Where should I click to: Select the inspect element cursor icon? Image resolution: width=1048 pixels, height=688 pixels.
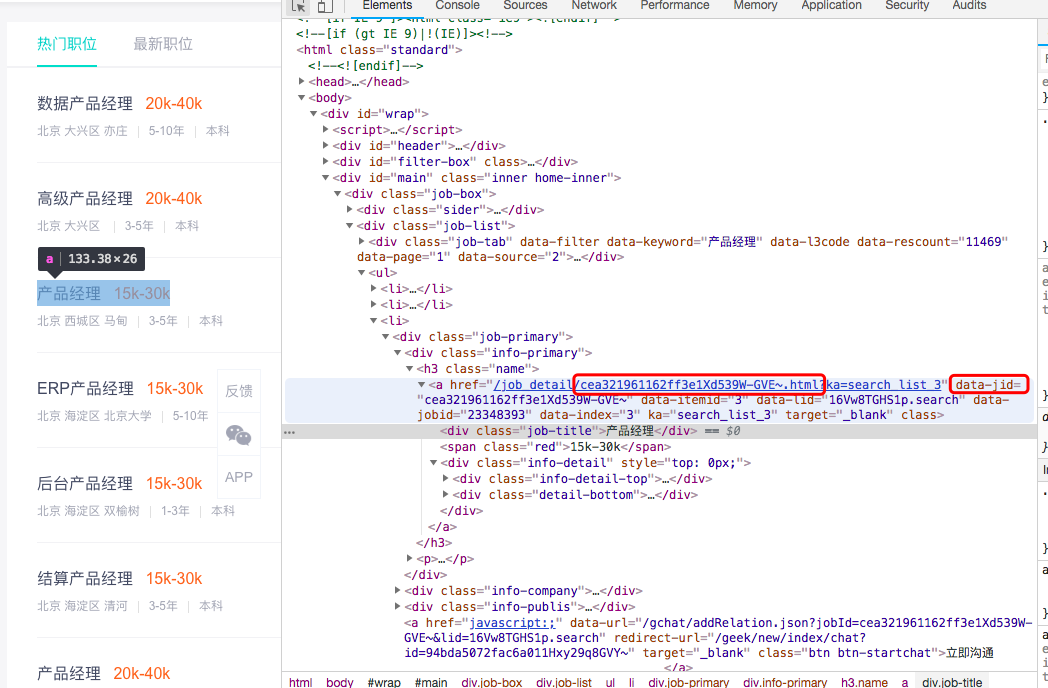point(299,6)
